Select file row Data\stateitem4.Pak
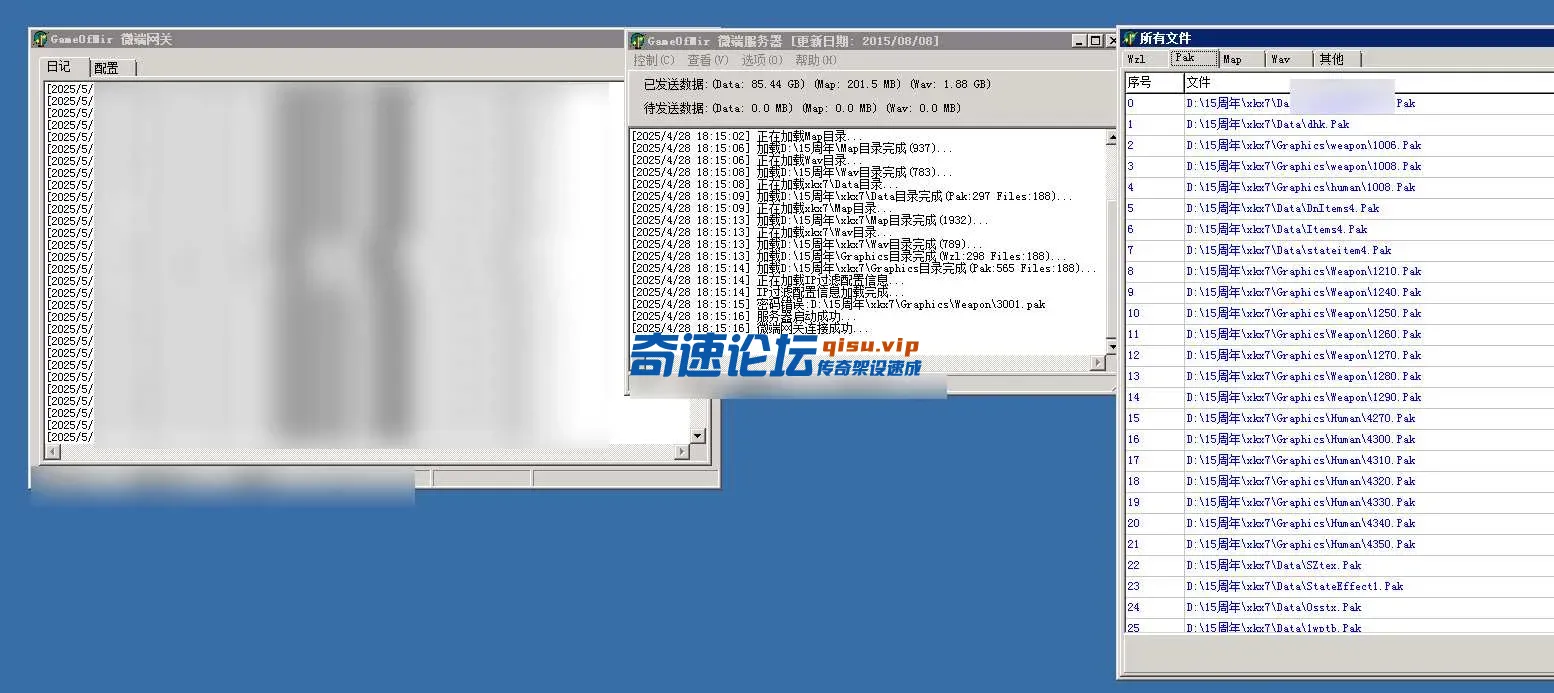The image size is (1554, 693). [x=1338, y=250]
